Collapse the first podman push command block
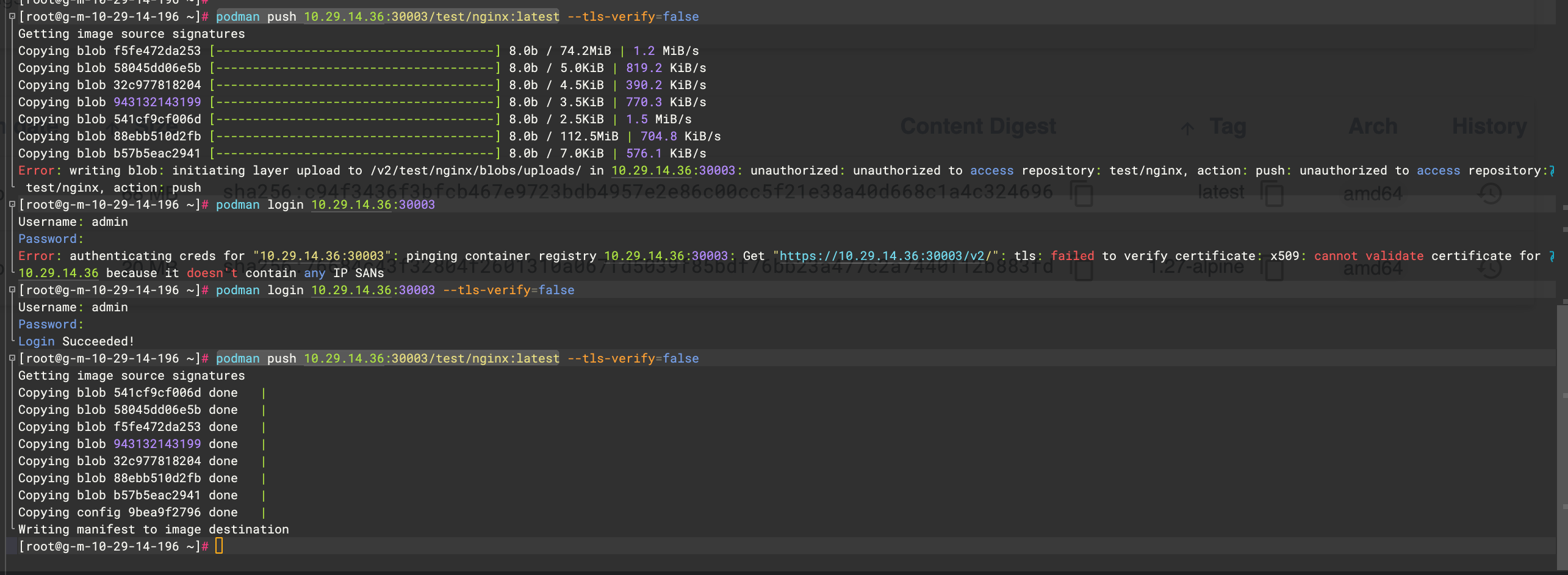Image resolution: width=1568 pixels, height=575 pixels. [x=12, y=16]
